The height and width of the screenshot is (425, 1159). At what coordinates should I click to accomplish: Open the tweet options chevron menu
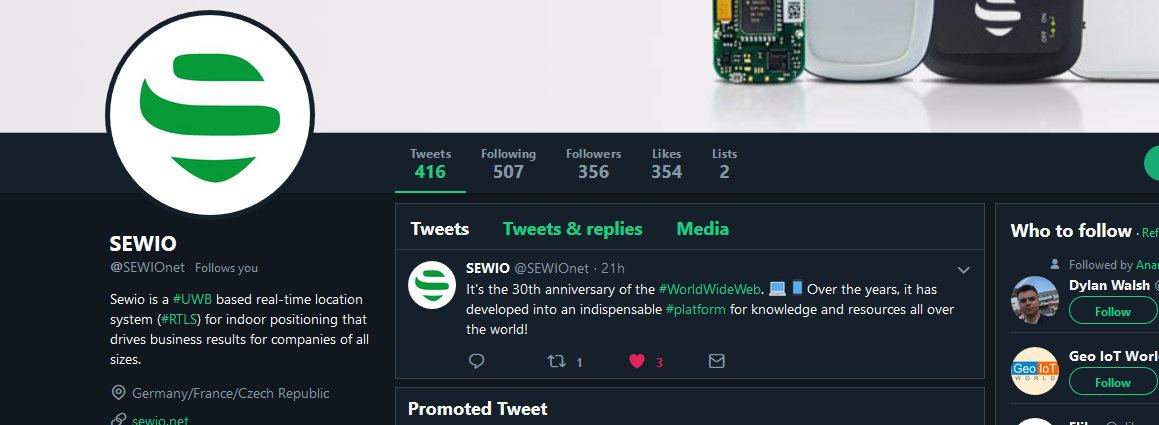pos(964,270)
